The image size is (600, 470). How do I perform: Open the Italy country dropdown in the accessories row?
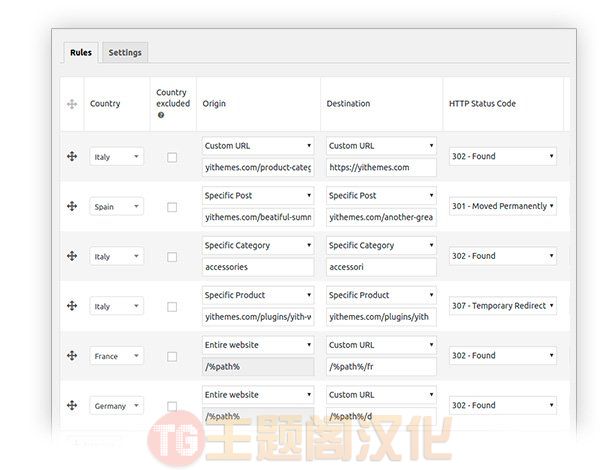(x=117, y=256)
